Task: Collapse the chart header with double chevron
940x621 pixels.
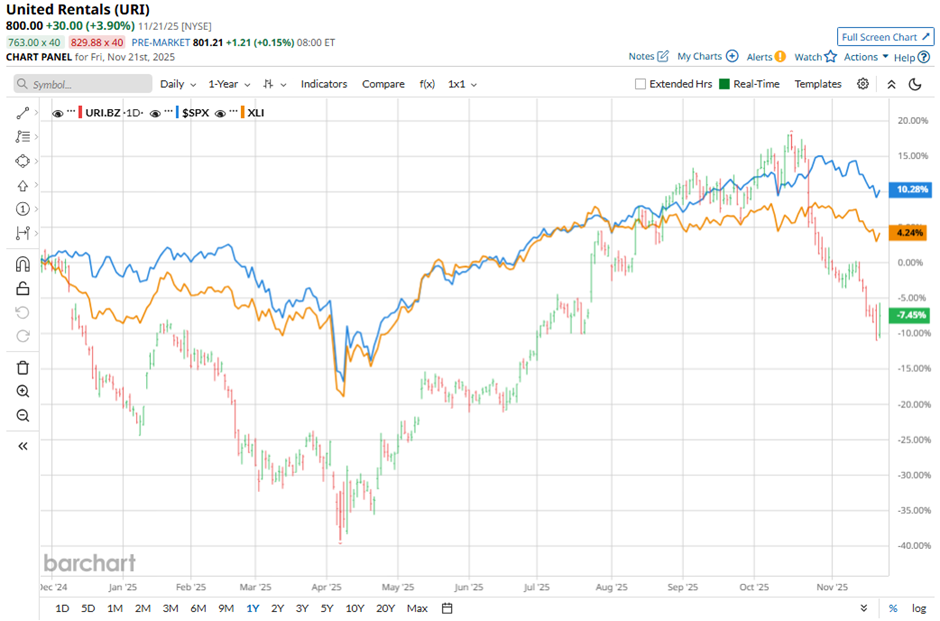Action: click(x=891, y=85)
